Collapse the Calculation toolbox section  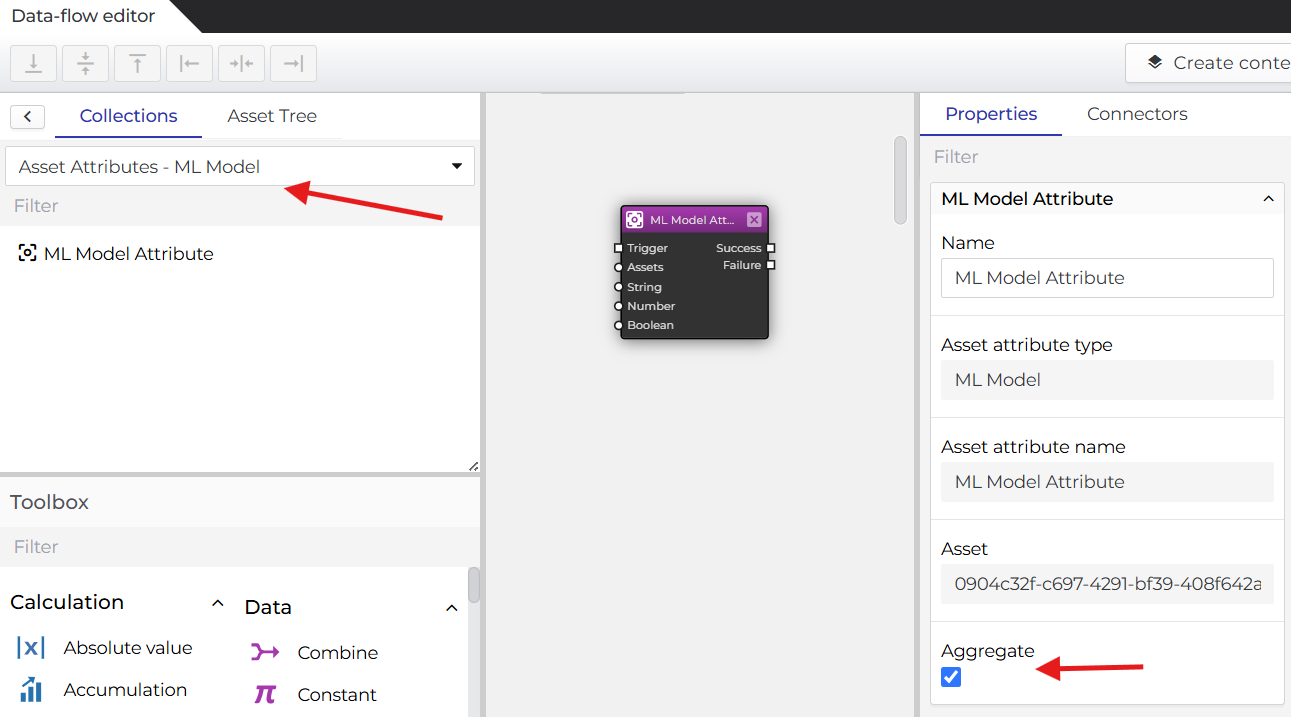[218, 603]
